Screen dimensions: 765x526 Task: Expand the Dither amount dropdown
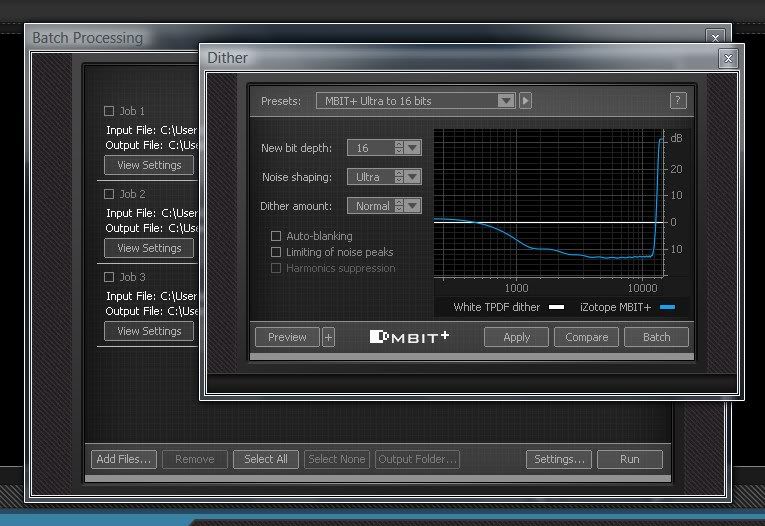(413, 206)
